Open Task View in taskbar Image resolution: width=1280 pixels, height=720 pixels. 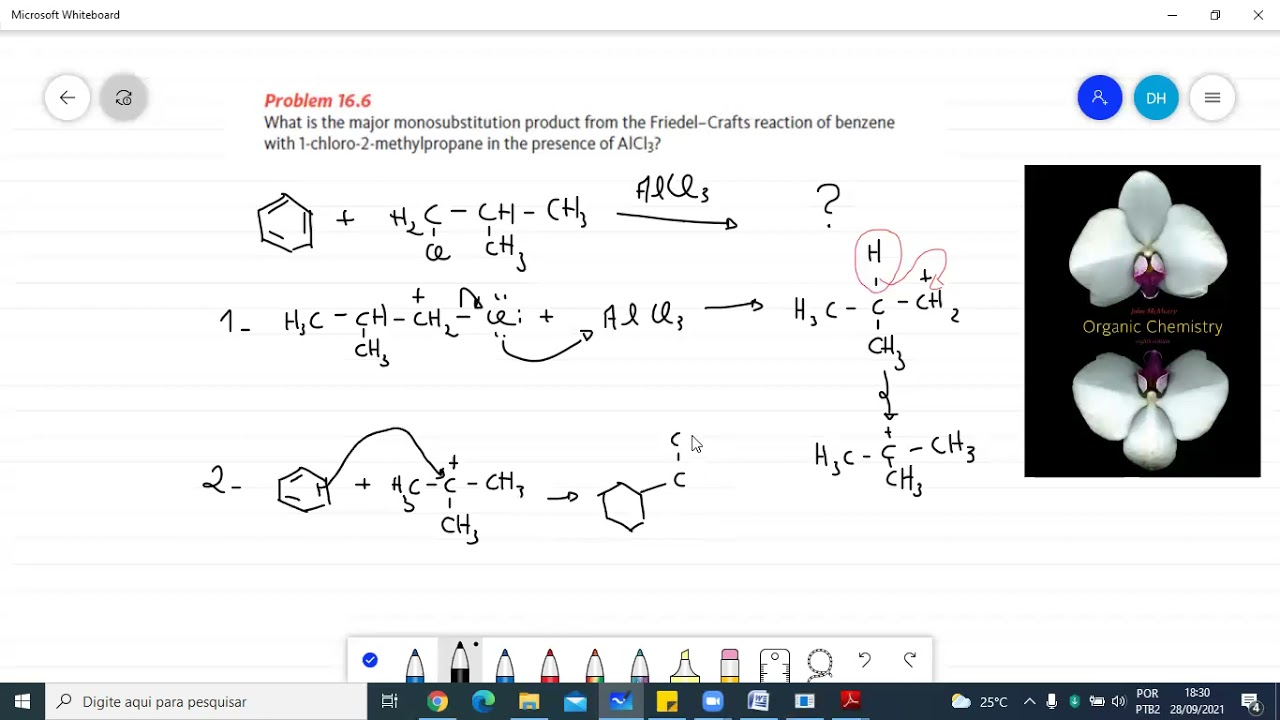point(390,701)
